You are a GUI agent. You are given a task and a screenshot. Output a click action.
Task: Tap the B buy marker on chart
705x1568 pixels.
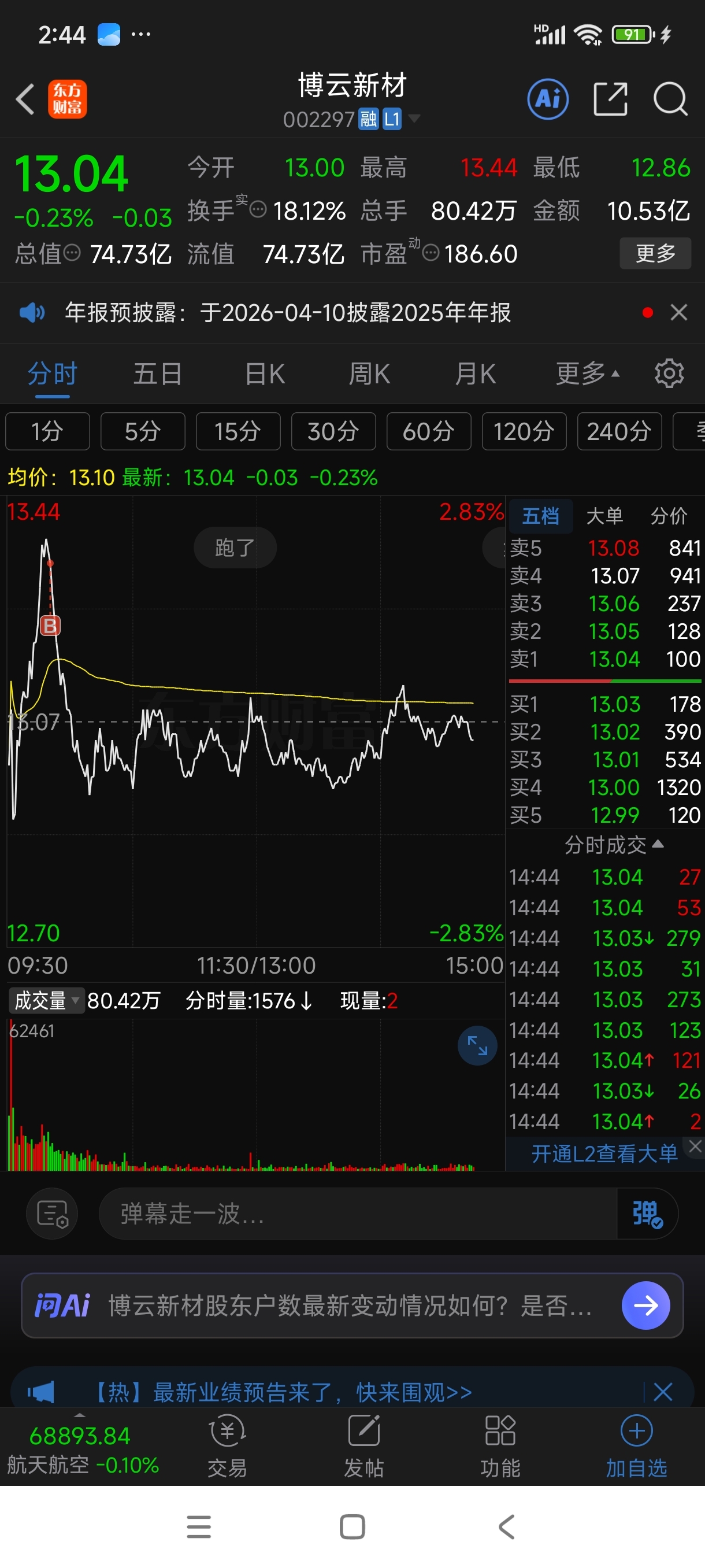click(x=50, y=625)
